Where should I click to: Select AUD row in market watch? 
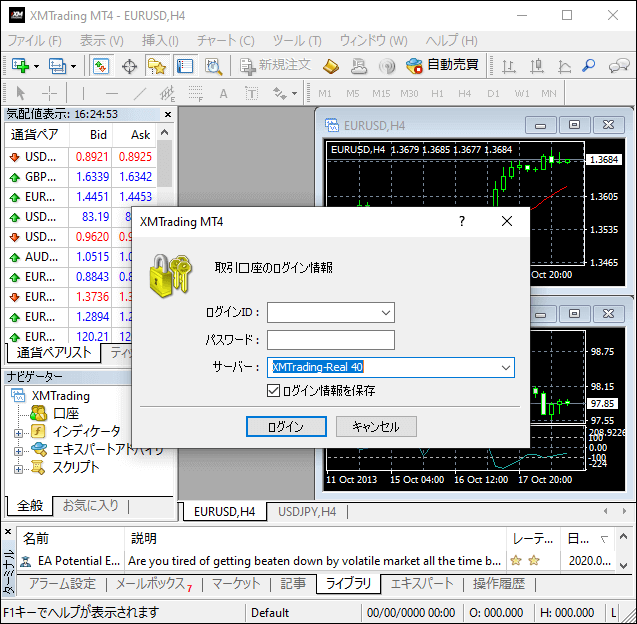click(x=69, y=257)
